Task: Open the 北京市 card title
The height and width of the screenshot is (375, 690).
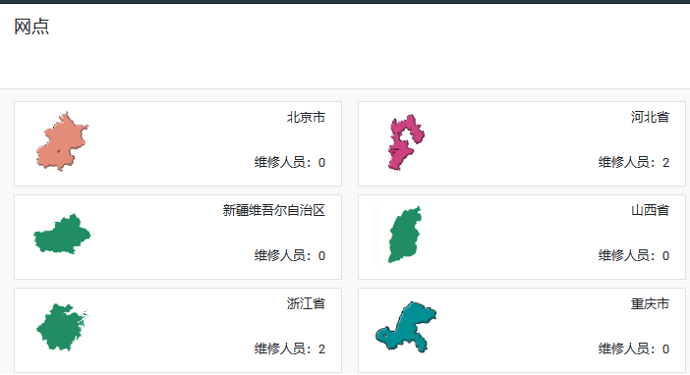Action: 306,118
